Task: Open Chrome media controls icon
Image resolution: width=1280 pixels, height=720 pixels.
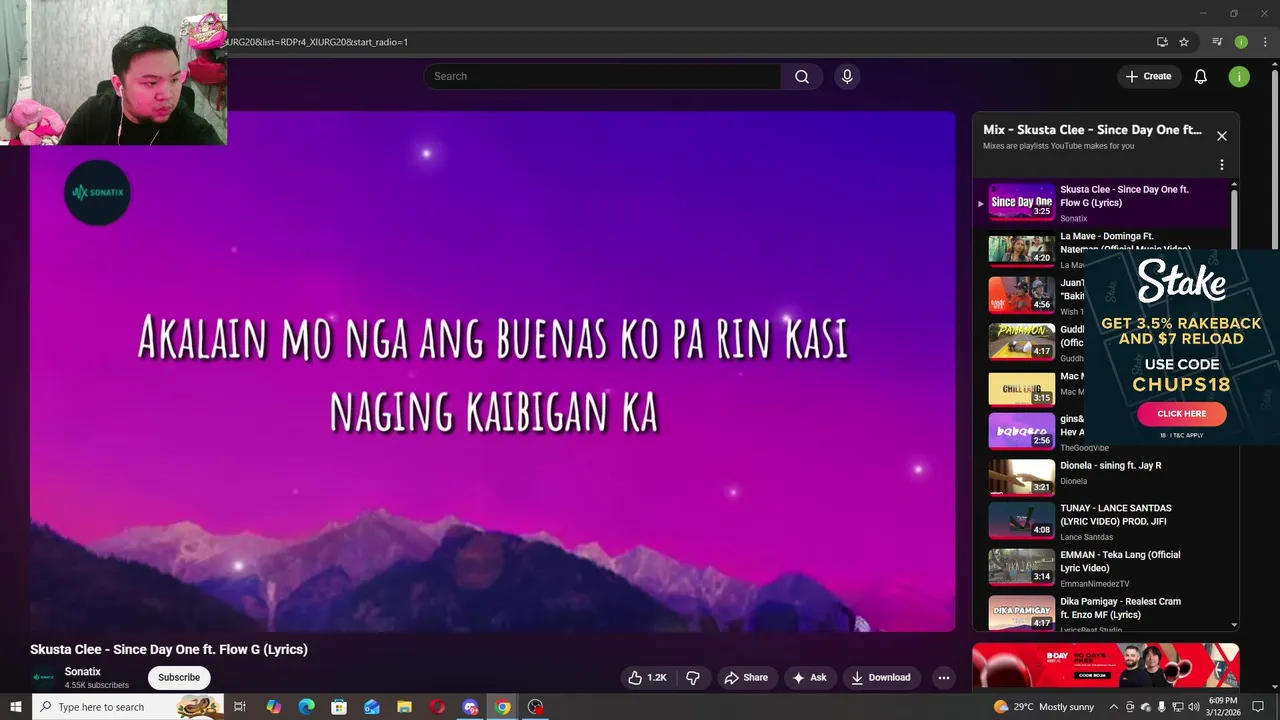Action: click(x=1217, y=42)
